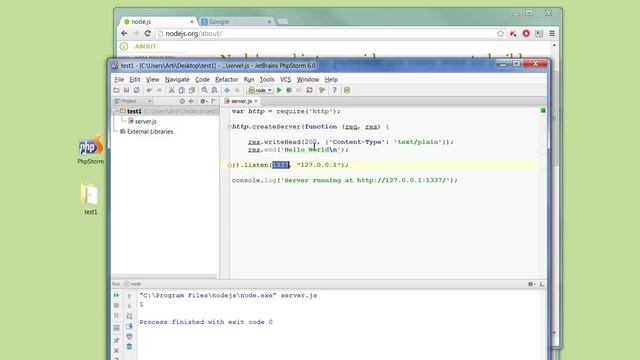The width and height of the screenshot is (640, 360).
Task: Click the Paste toolbar icon
Action: 191,90
